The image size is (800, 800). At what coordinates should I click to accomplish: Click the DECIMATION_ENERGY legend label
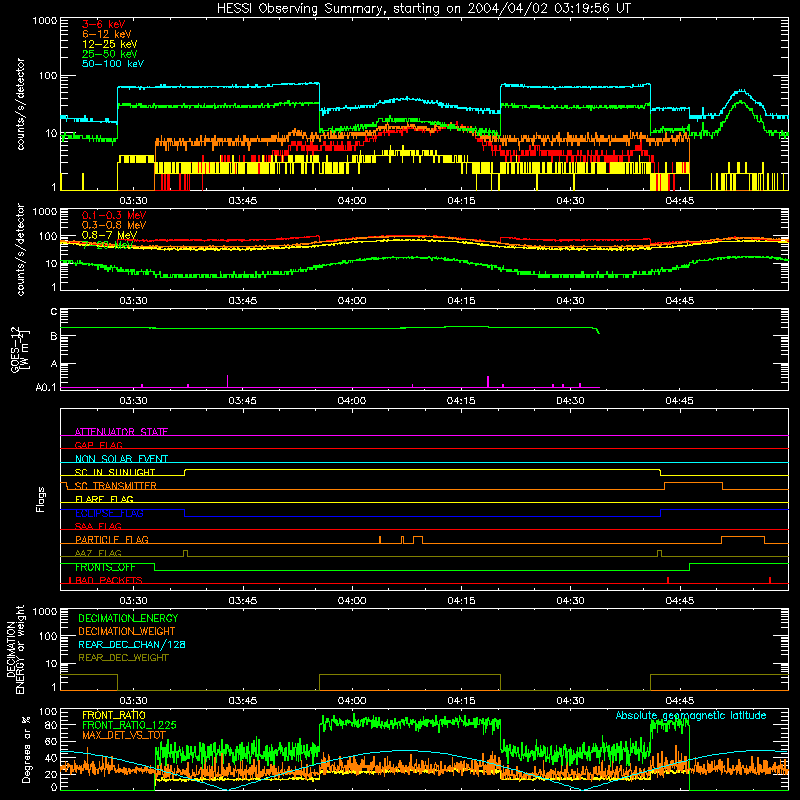coord(128,618)
